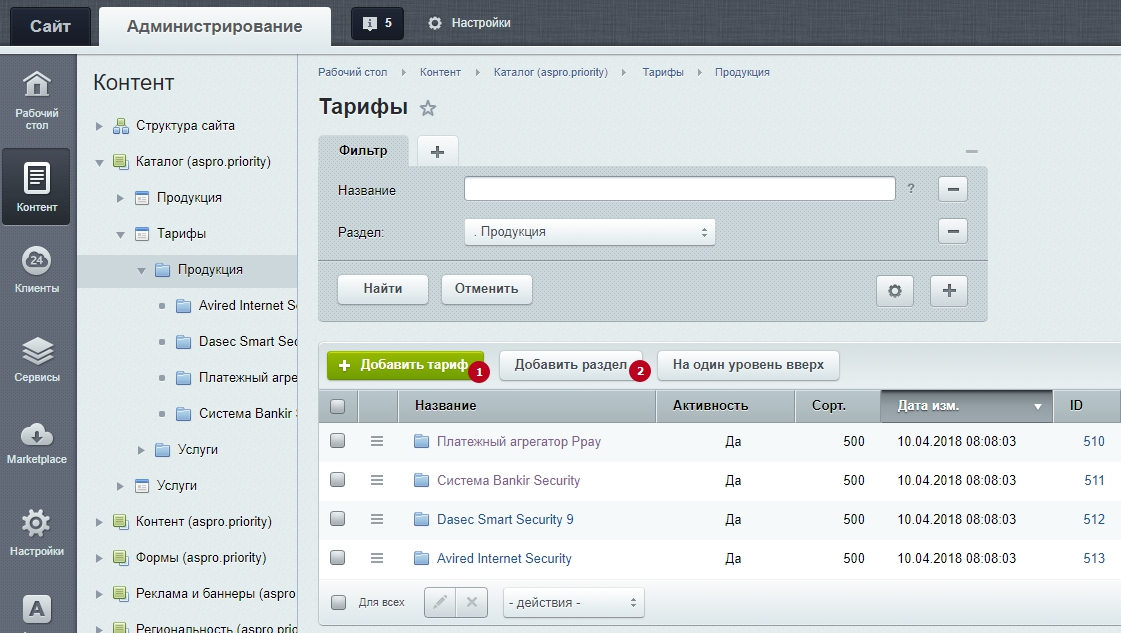This screenshot has height=633, width=1121.
Task: Open row menu for Avired Internet Security
Action: point(377,558)
